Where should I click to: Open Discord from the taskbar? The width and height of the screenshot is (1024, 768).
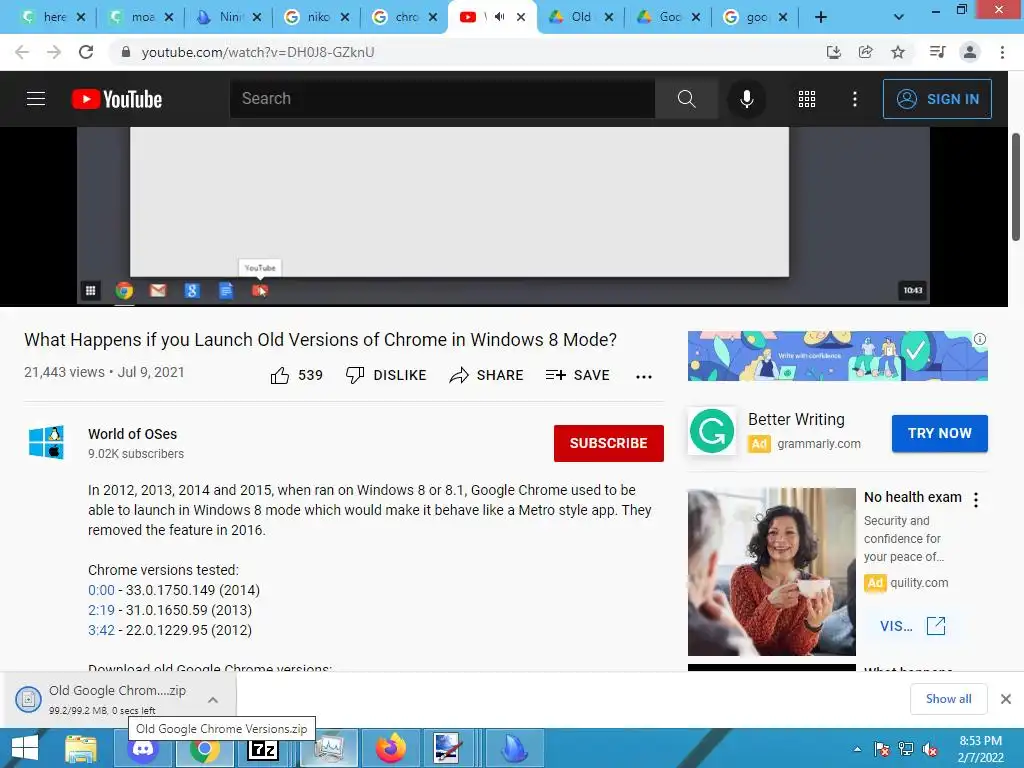coord(143,748)
